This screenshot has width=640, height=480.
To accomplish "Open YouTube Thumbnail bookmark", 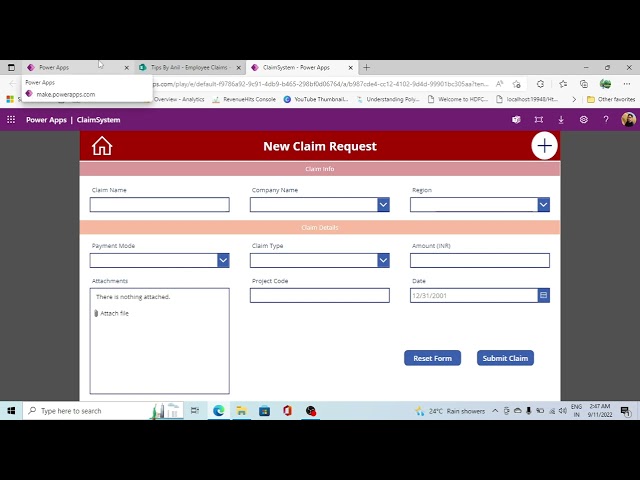I will (x=316, y=99).
